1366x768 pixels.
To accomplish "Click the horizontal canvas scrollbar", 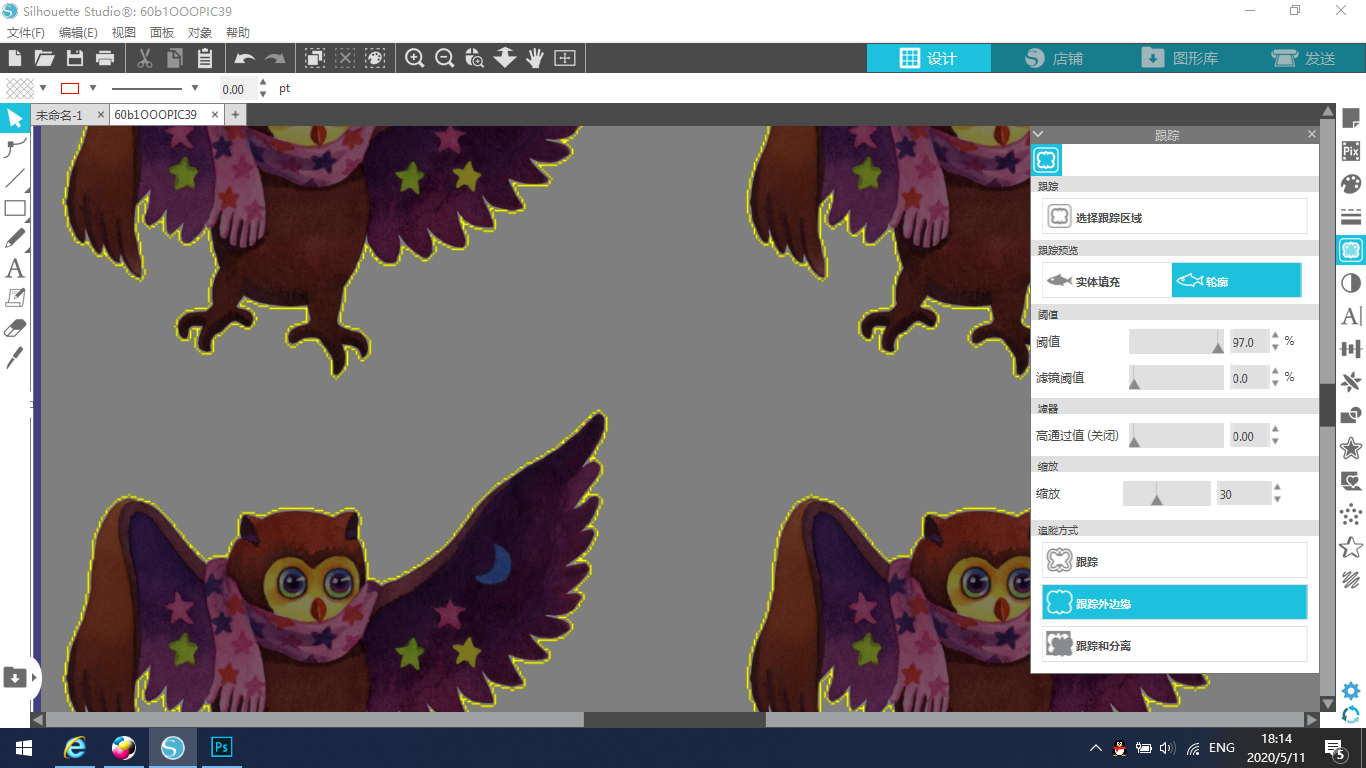I will [674, 719].
